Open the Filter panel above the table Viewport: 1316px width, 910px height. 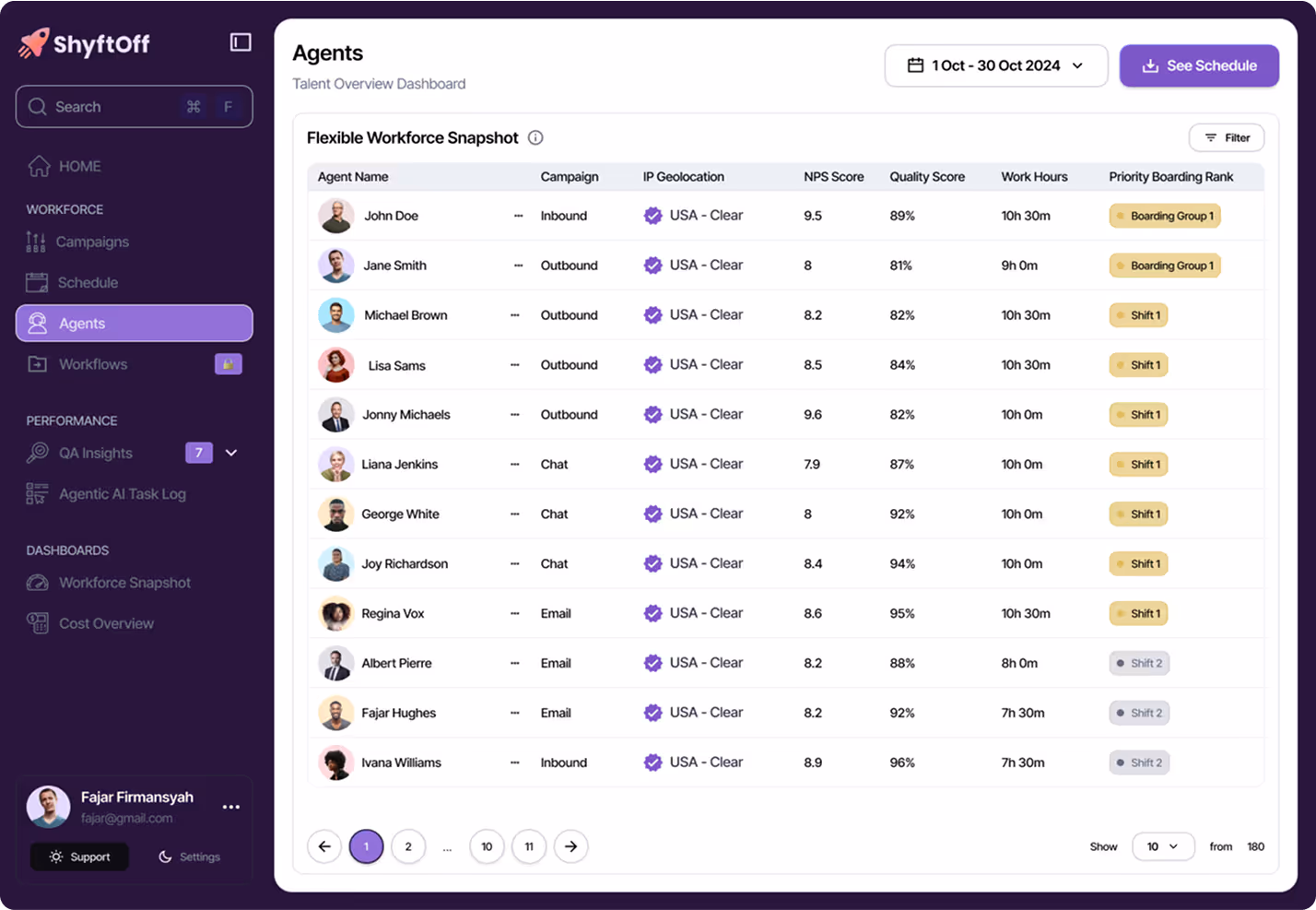tap(1227, 136)
